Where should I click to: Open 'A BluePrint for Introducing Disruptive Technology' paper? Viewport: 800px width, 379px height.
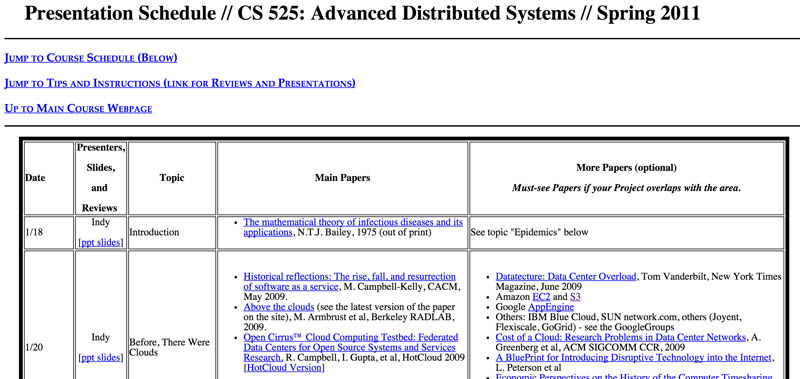(x=634, y=358)
